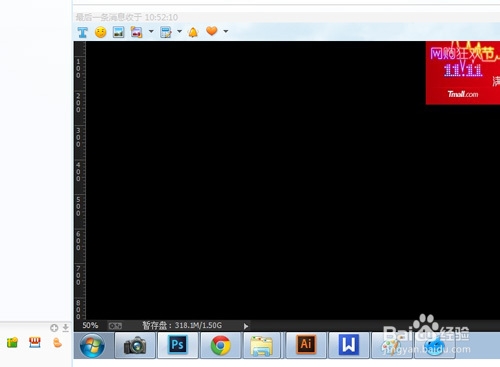The image size is (500, 367).
Task: Open the emoji smiley picker
Action: [100, 32]
